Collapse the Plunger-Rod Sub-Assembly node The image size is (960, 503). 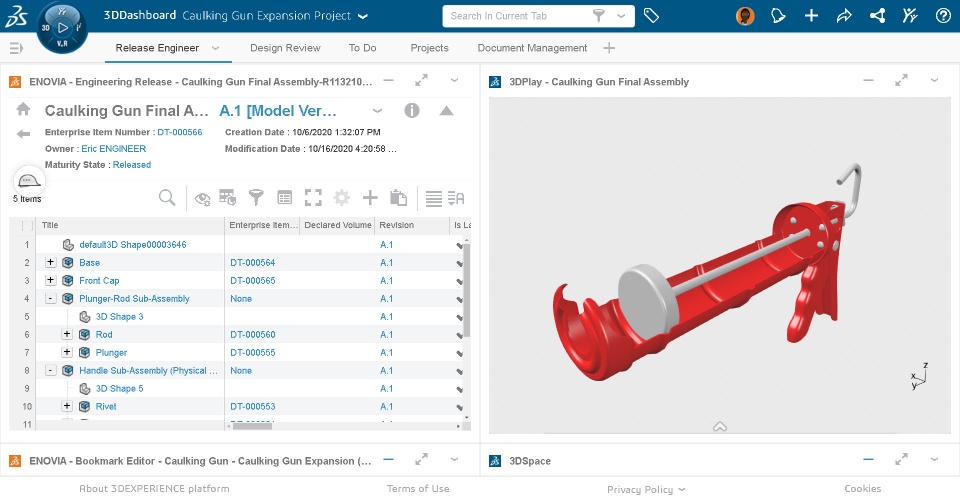point(51,298)
